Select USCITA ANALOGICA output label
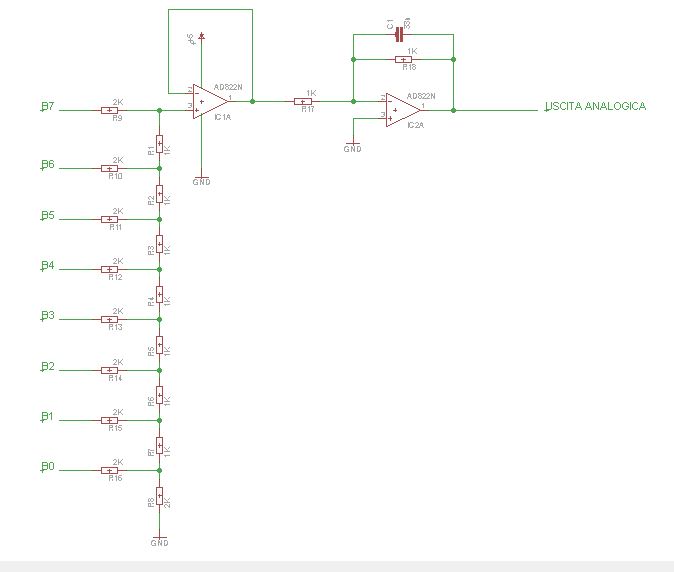This screenshot has width=674, height=572. coord(595,106)
